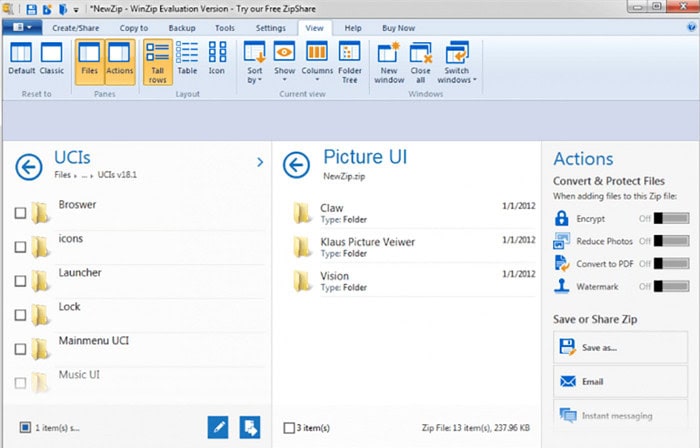
Task: Click the Launcher folder icon
Action: (40, 280)
